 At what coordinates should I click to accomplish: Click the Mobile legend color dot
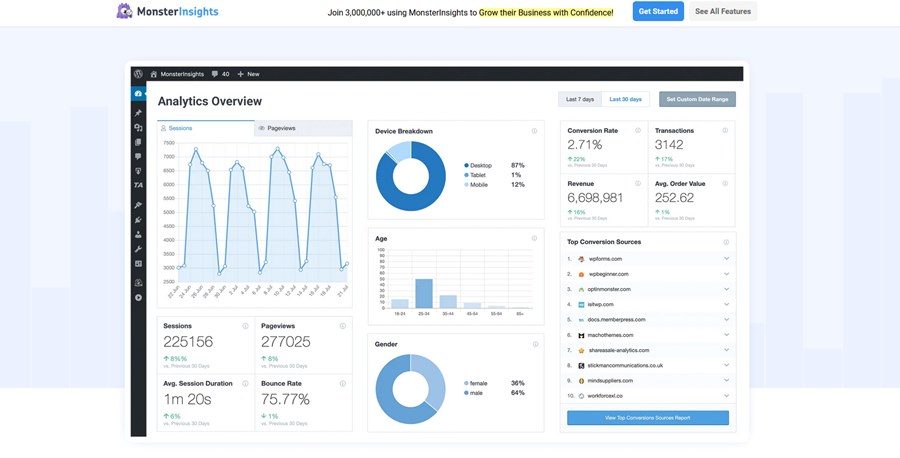467,185
